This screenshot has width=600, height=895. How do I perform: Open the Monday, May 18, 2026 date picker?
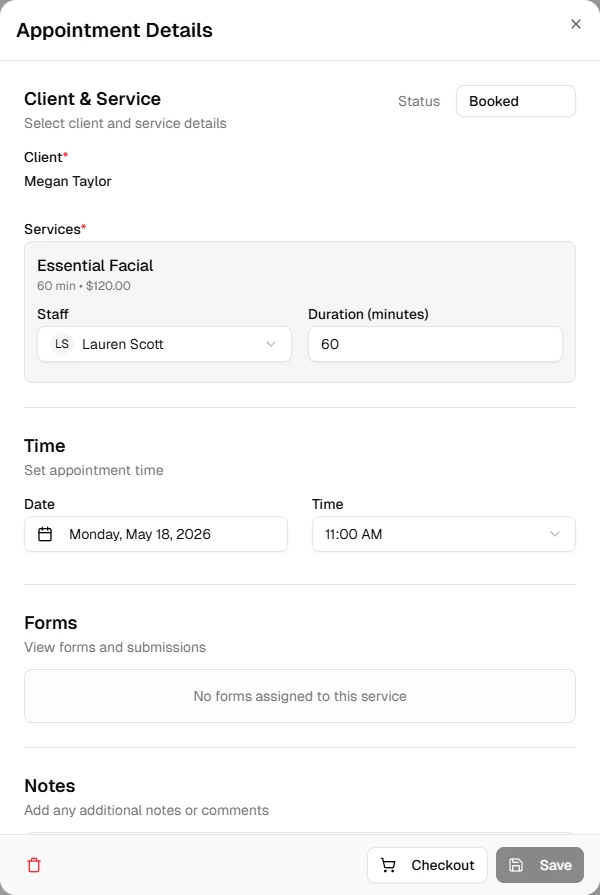(156, 534)
